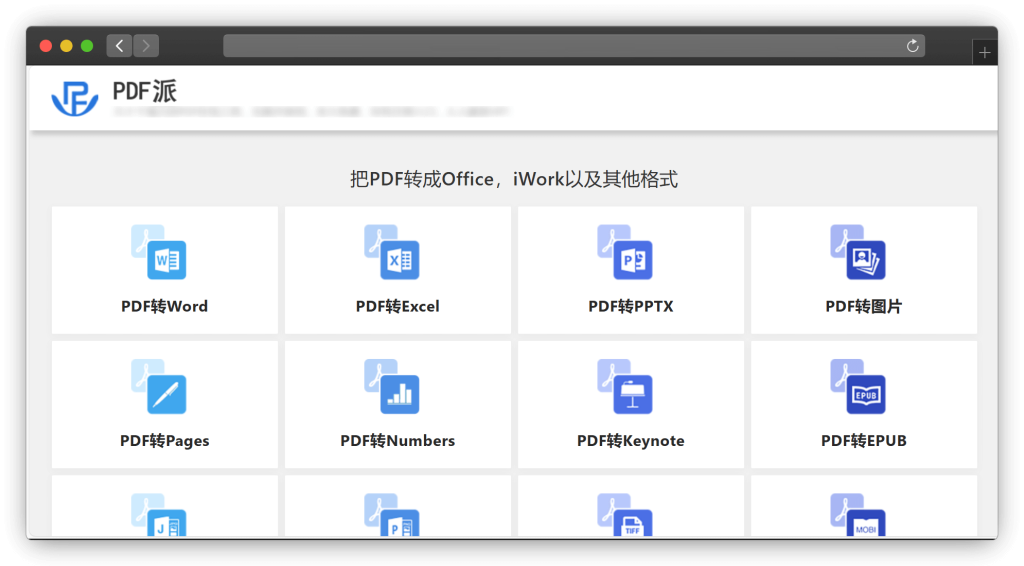1024x566 pixels.
Task: Click the PDF转Numbers label
Action: [398, 441]
